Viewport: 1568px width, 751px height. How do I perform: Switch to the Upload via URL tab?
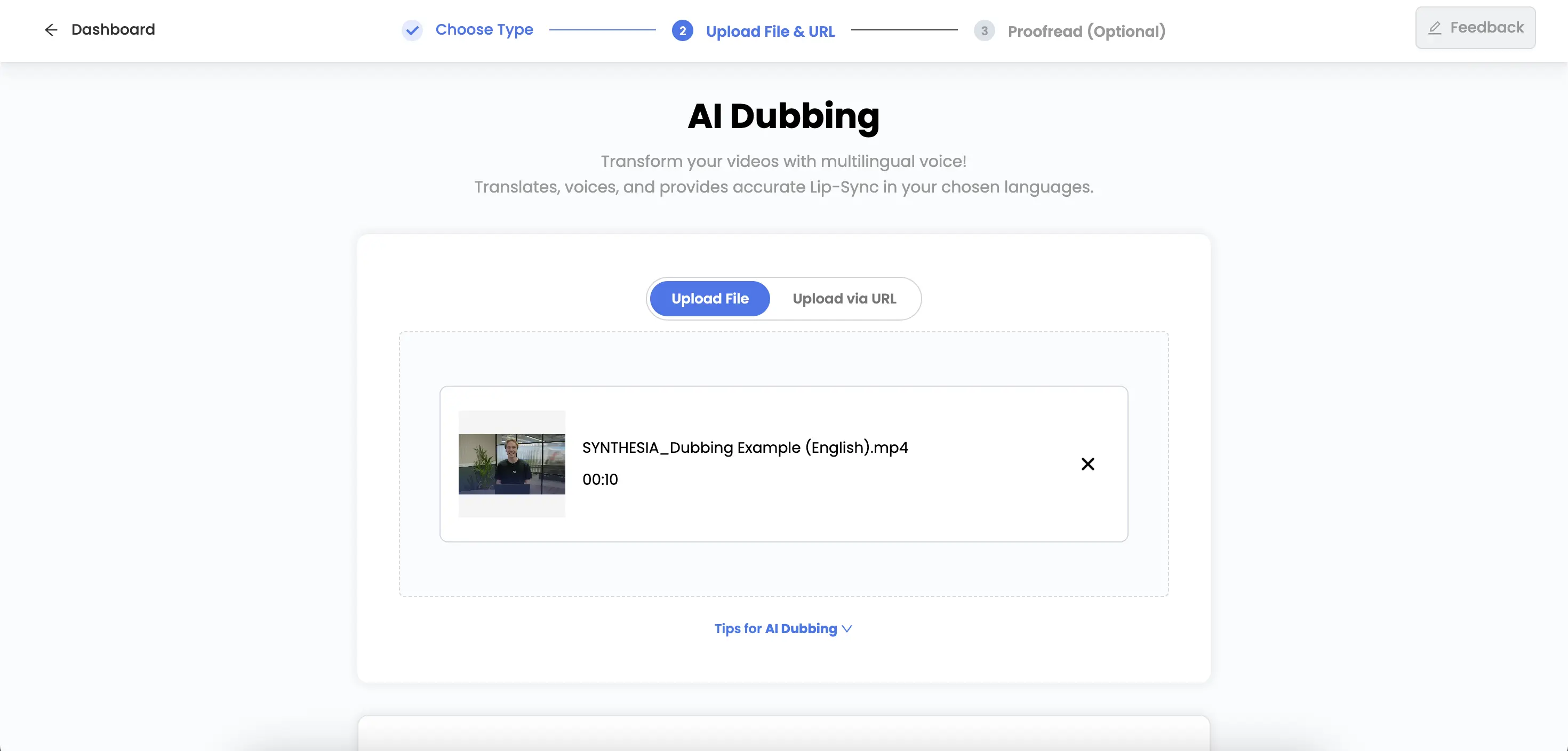coord(844,299)
